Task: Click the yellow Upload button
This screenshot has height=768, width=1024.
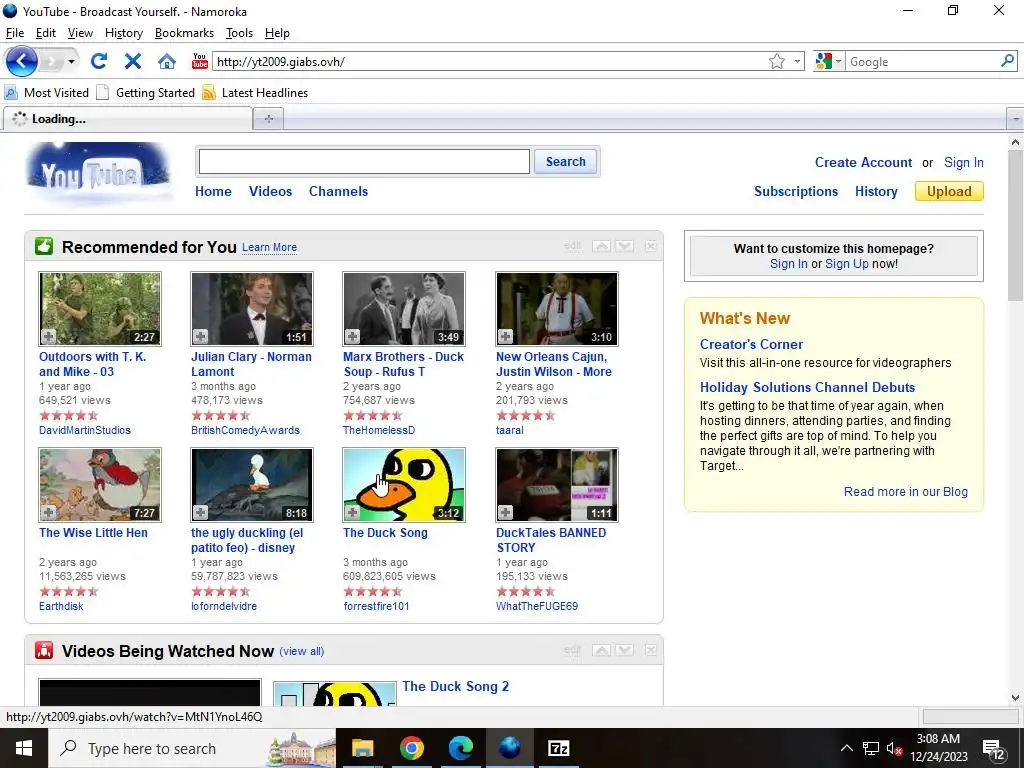Action: pyautogui.click(x=949, y=191)
